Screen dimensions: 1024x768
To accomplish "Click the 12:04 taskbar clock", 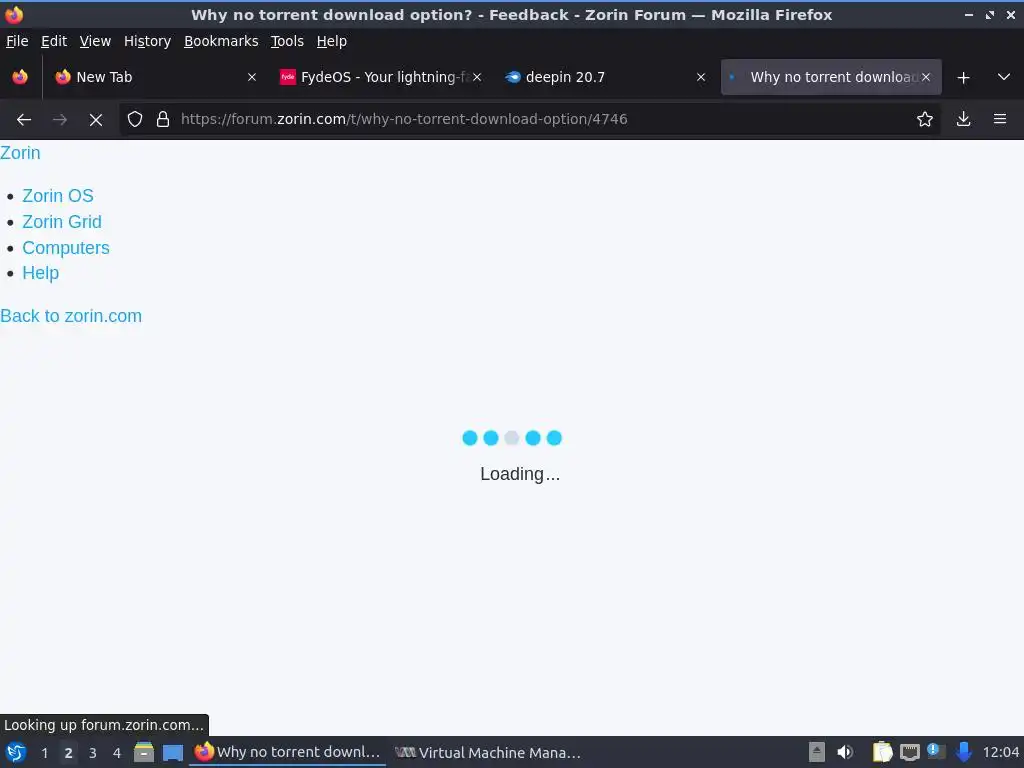I will coord(1000,752).
